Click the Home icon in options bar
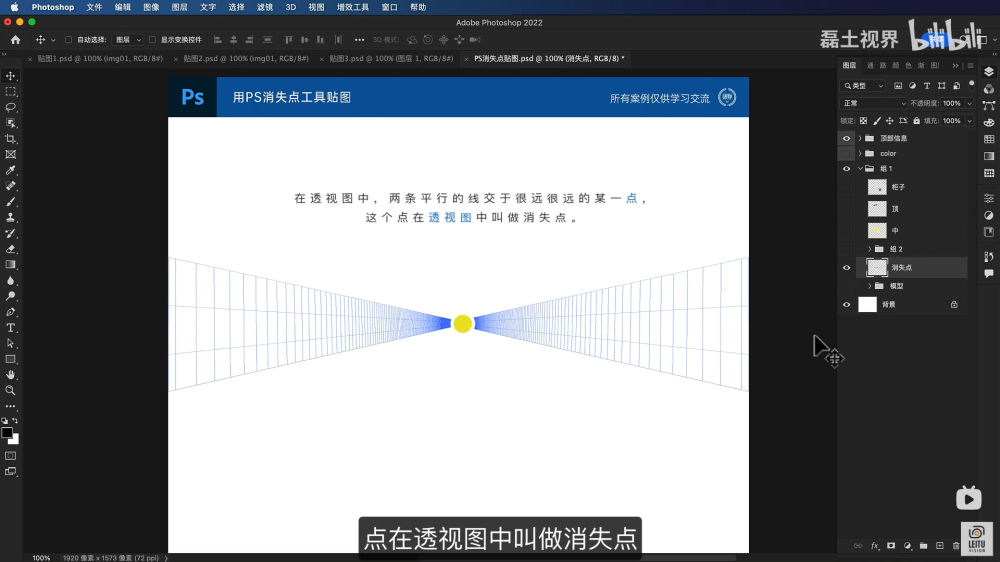Screen dimensions: 1000x562 15,40
